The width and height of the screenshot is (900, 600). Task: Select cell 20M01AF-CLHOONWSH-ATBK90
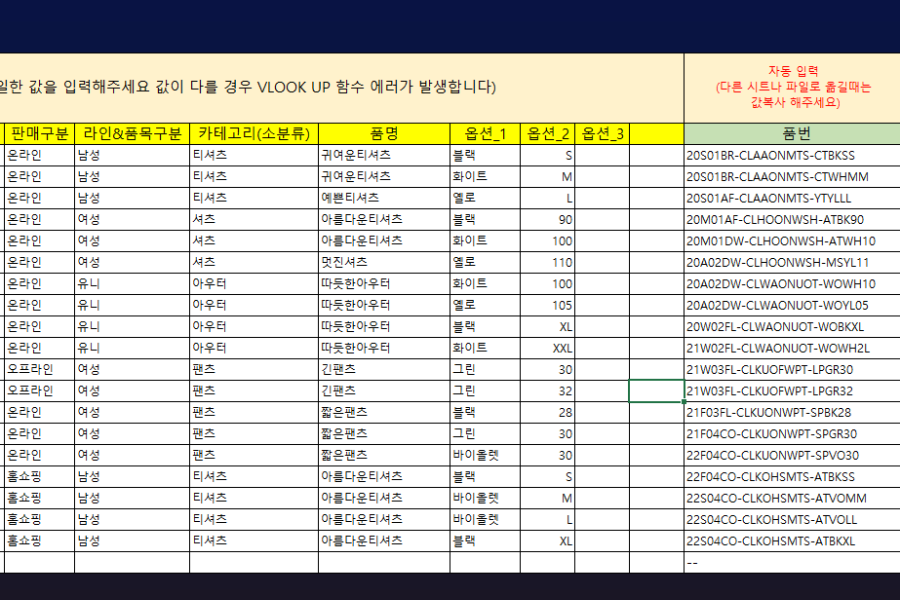[x=793, y=220]
